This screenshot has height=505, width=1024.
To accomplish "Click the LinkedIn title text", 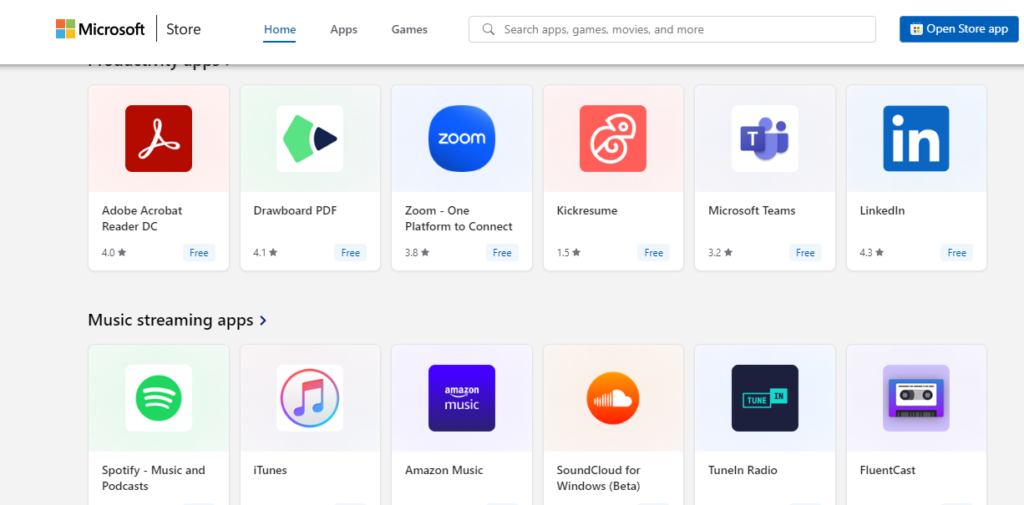I will coord(882,211).
